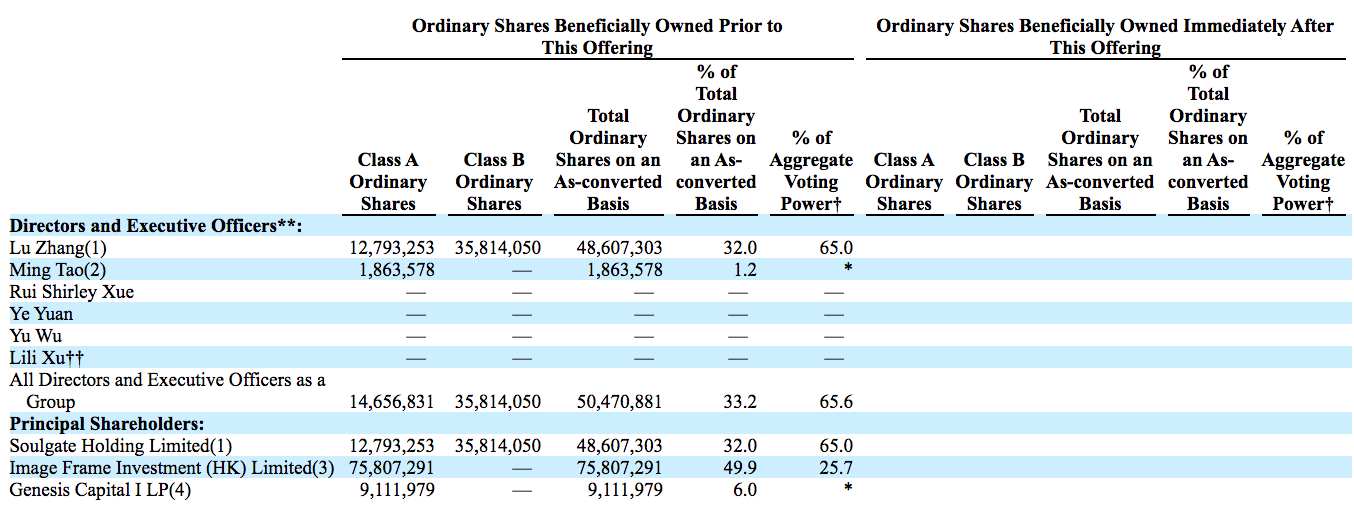Click the asterisk in Genesis Capital's voting power cell
Image resolution: width=1354 pixels, height=516 pixels.
coord(848,488)
